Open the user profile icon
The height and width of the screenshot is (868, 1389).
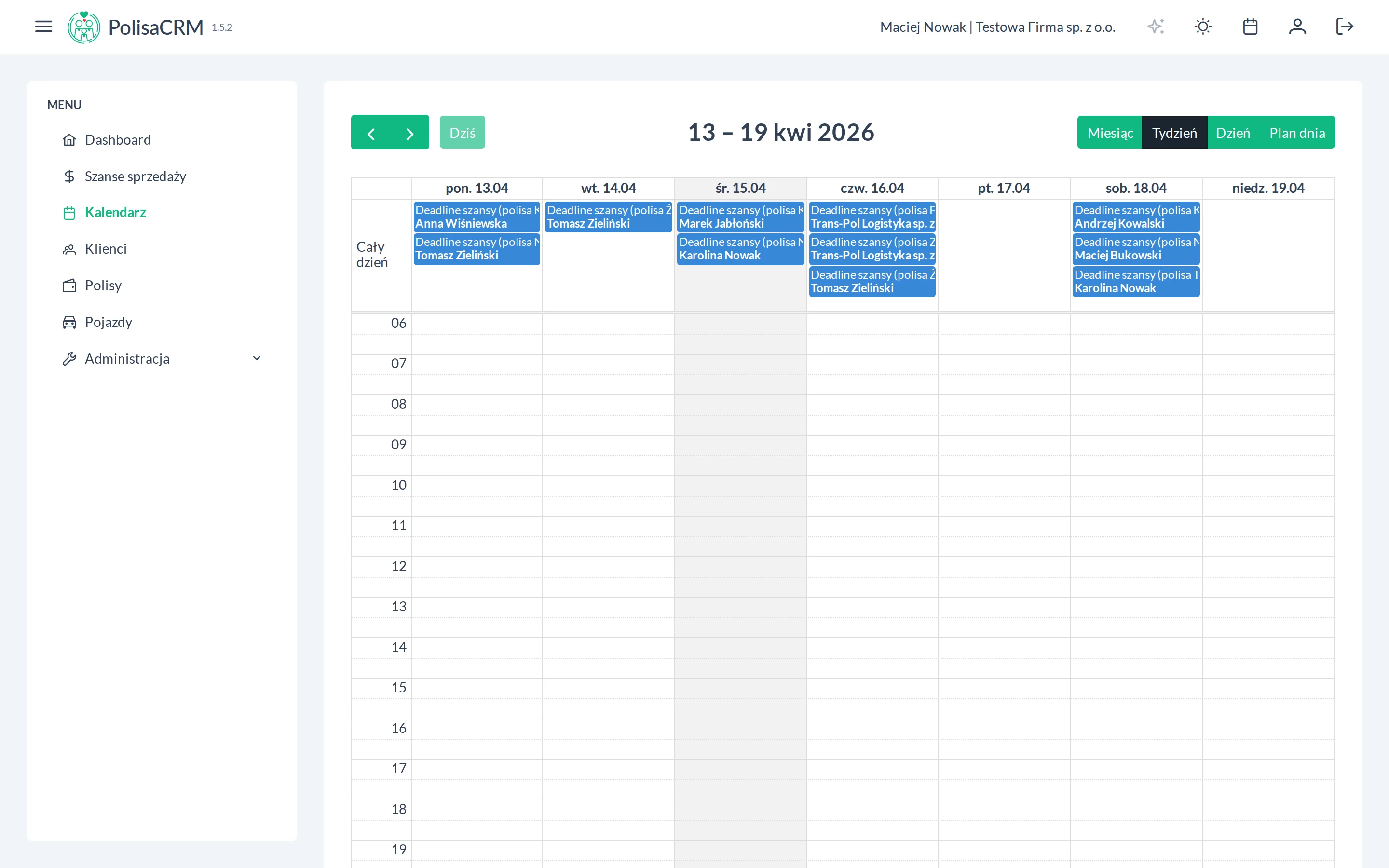1297,27
